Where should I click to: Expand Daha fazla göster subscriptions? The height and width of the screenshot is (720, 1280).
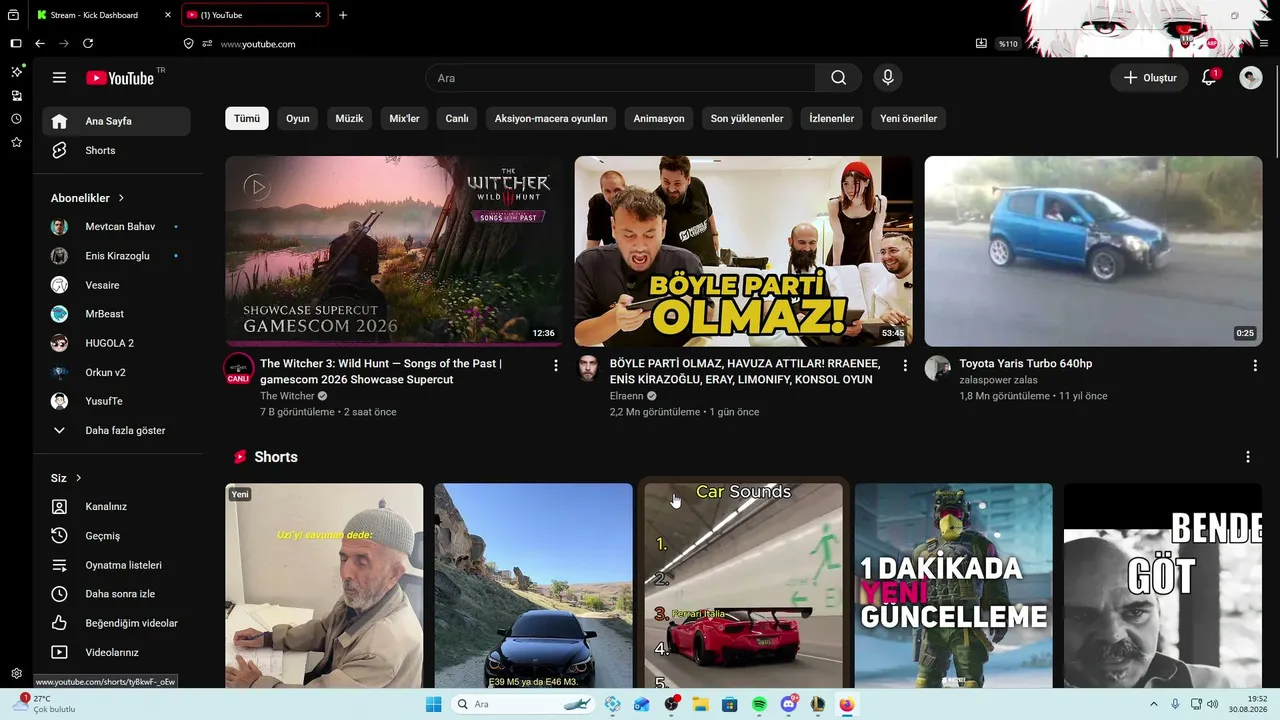point(116,430)
